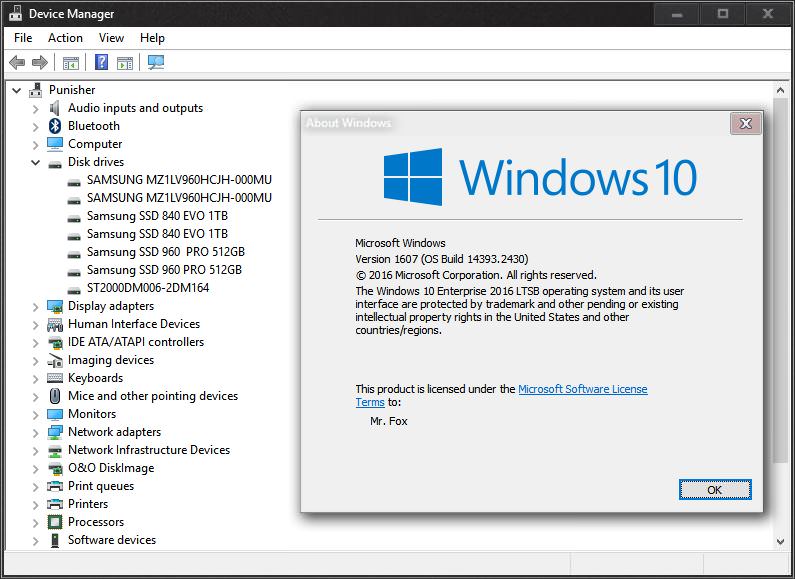
Task: Expand IDE ATA/ATAPI controllers chevron
Action: (x=35, y=343)
